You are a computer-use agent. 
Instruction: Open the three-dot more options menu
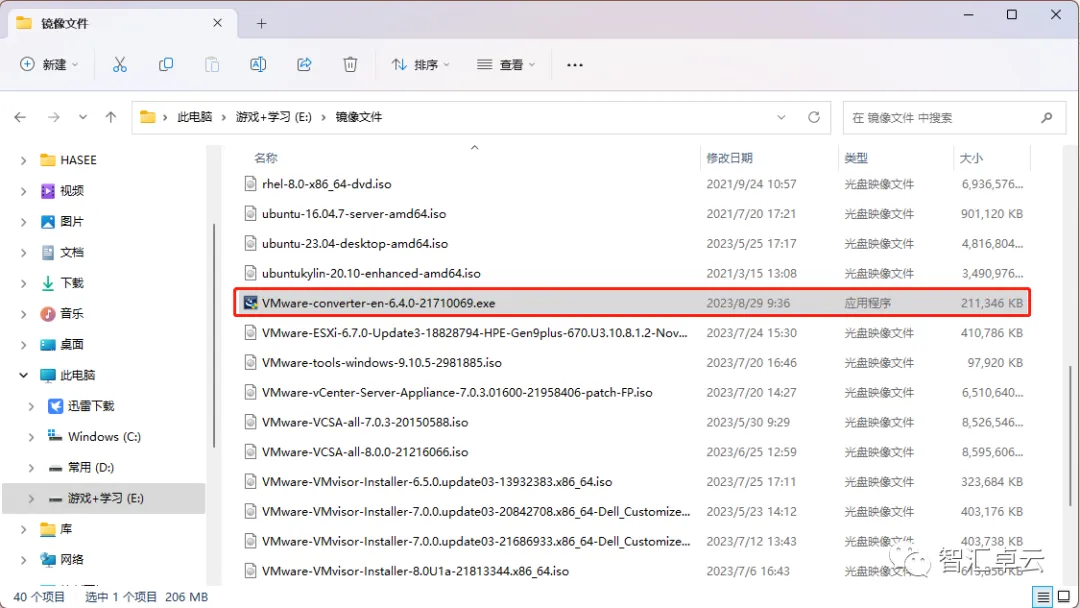tap(574, 65)
